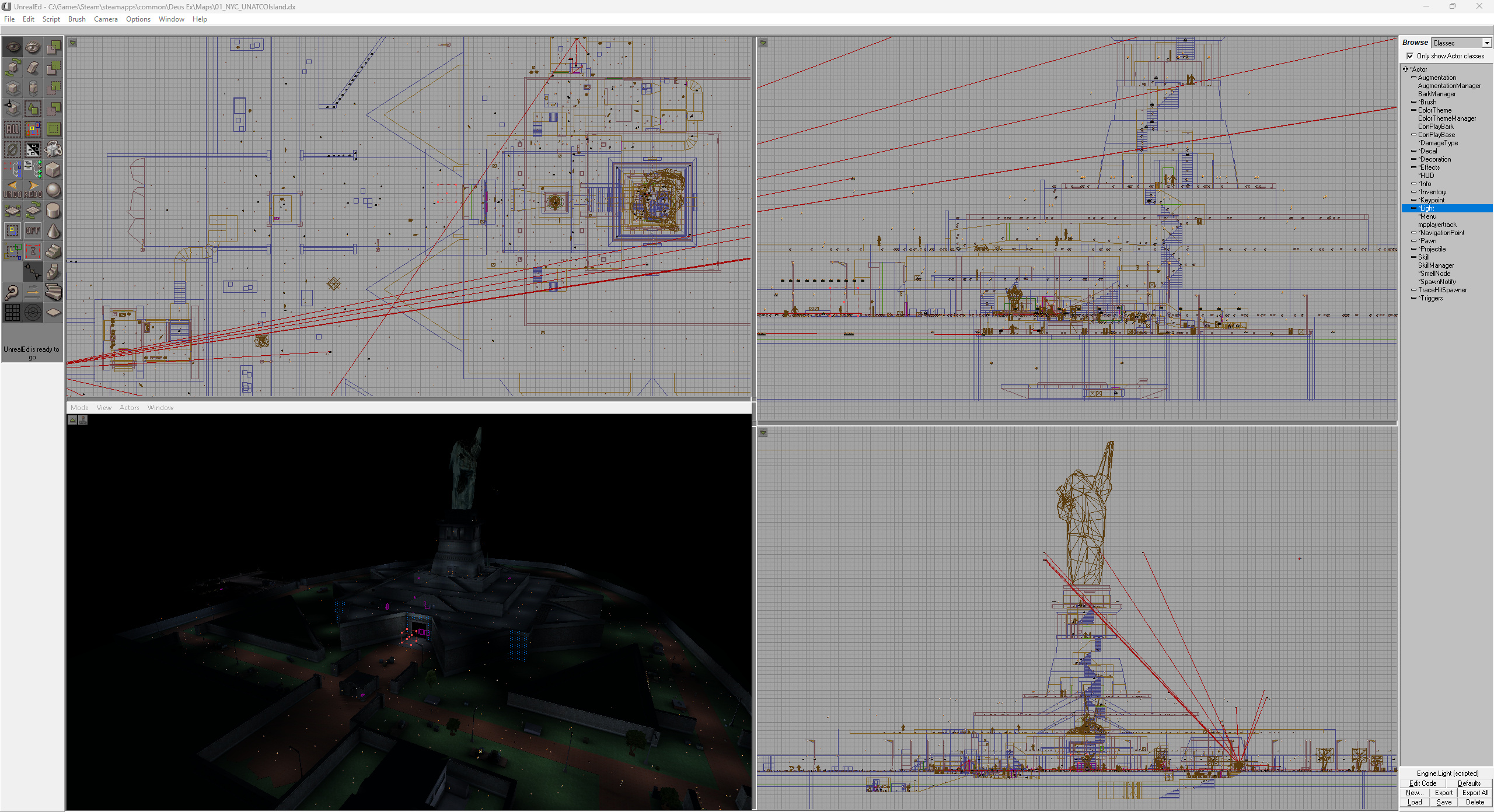Click the question mark help icon
1494x812 pixels.
[x=12, y=292]
